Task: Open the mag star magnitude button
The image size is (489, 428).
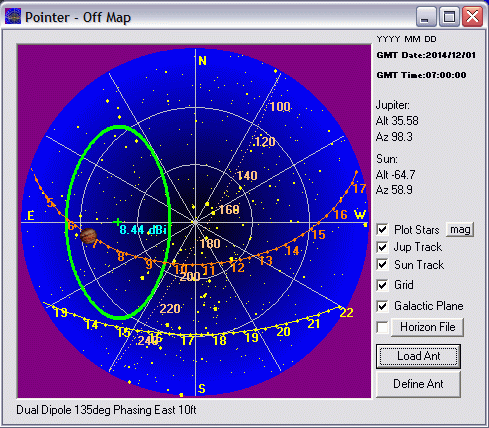Action: [460, 230]
